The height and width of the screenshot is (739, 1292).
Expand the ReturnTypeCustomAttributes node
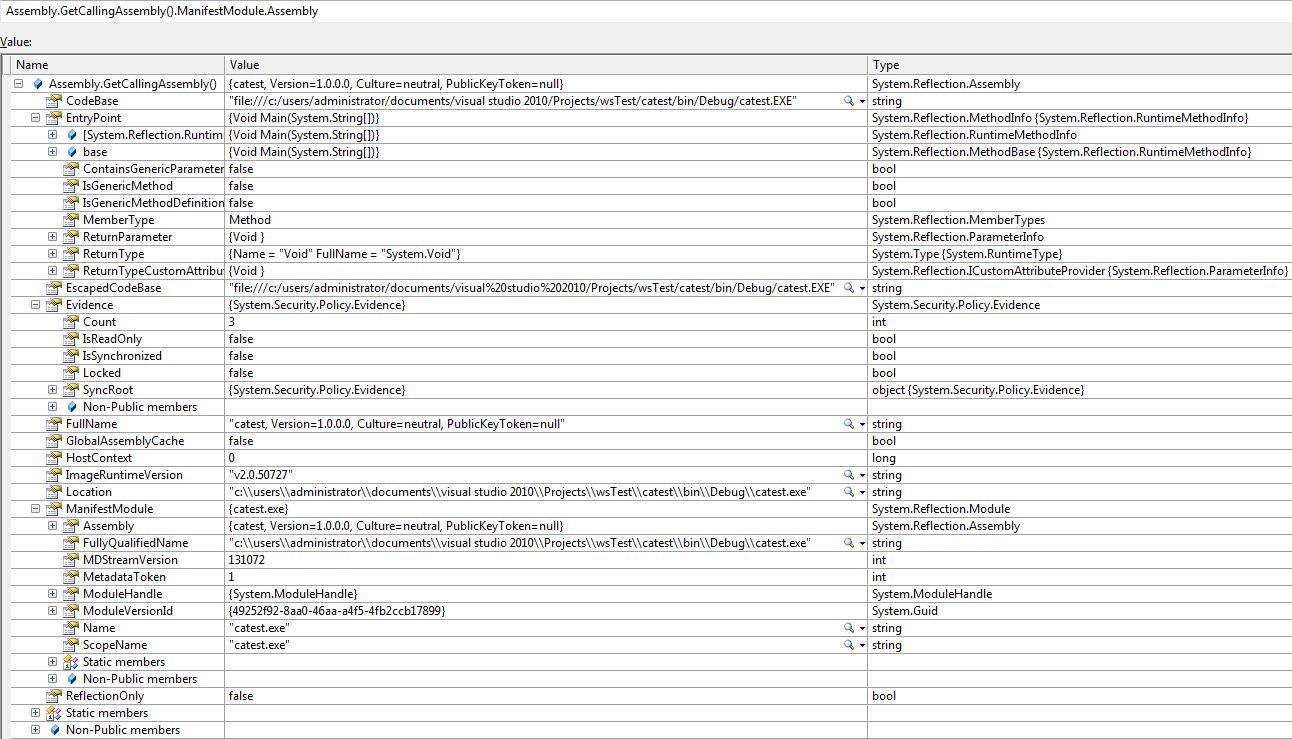click(x=53, y=271)
